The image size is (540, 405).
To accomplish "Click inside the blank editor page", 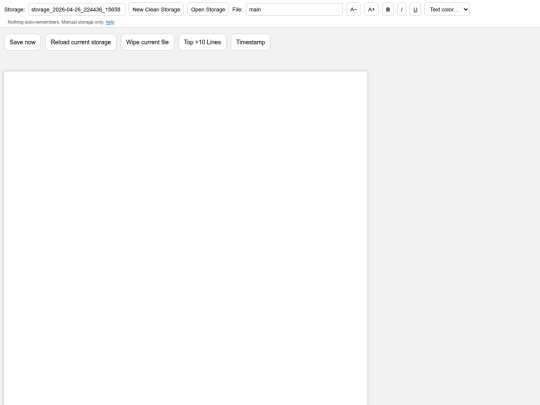I will pyautogui.click(x=185, y=238).
